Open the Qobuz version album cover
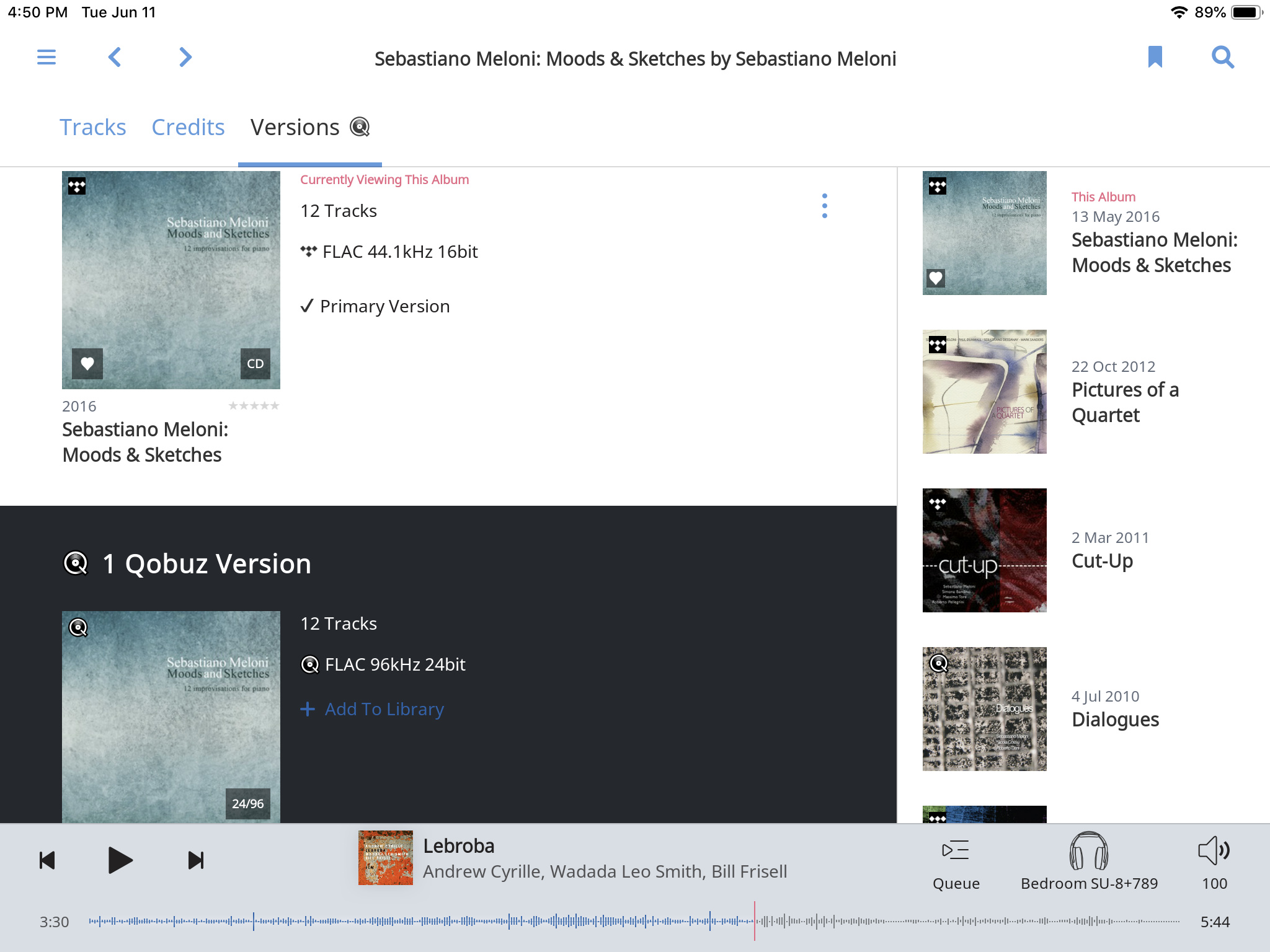Image resolution: width=1270 pixels, height=952 pixels. click(171, 717)
